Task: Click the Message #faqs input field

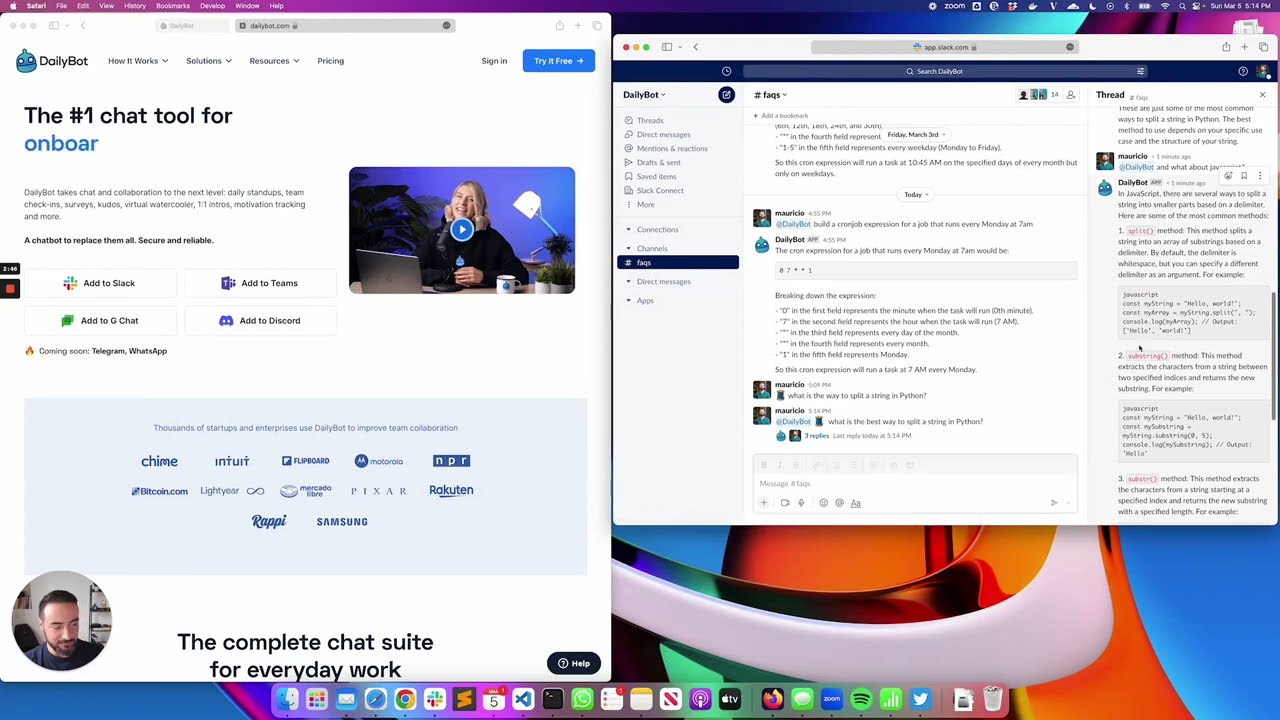Action: pos(915,484)
